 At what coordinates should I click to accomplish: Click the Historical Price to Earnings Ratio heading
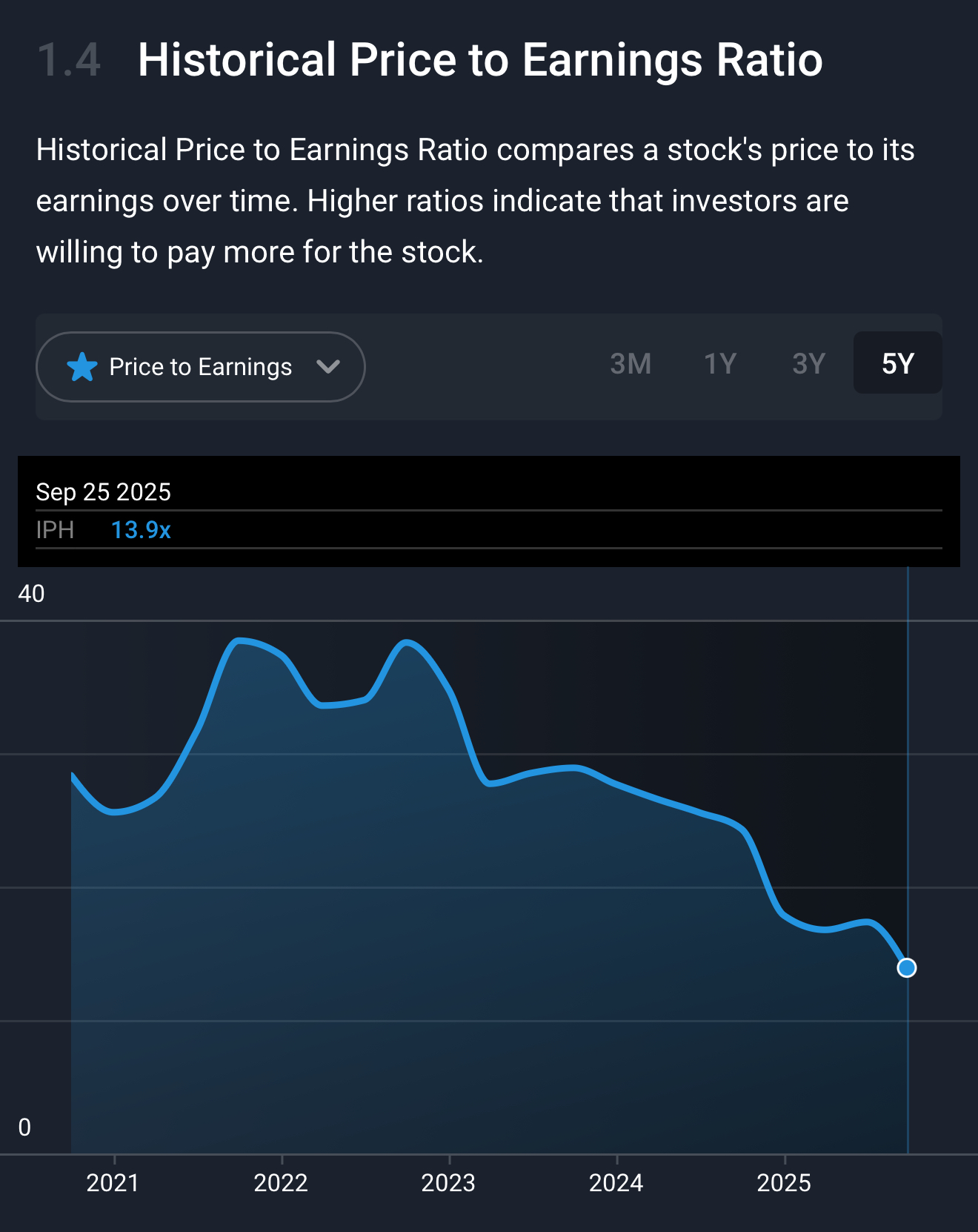[480, 60]
